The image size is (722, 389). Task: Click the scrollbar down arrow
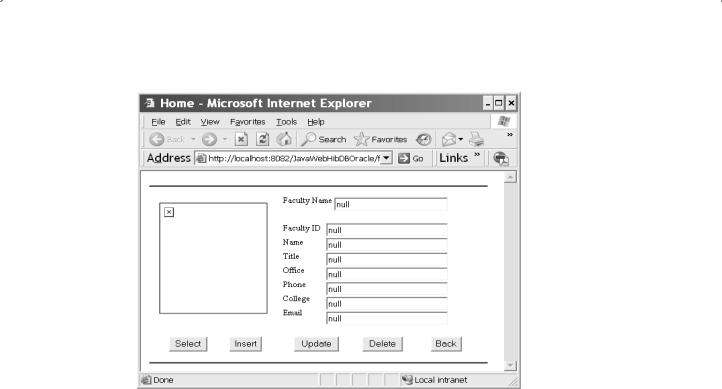click(510, 366)
